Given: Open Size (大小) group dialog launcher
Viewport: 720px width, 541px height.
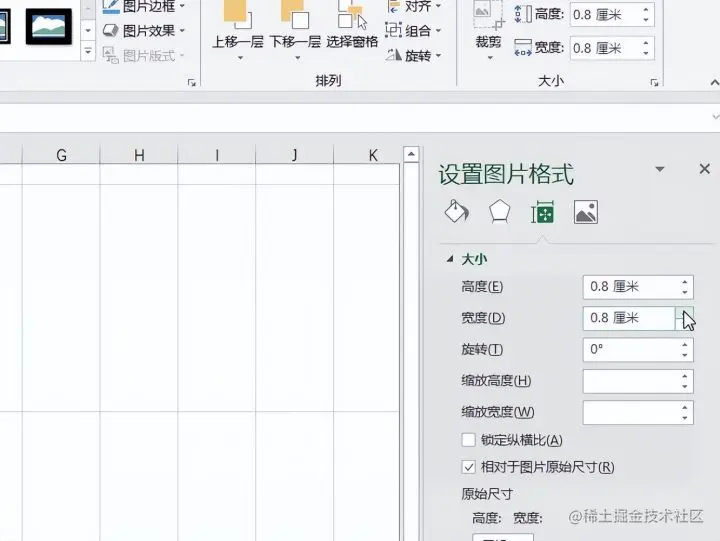Looking at the screenshot, I should point(654,83).
